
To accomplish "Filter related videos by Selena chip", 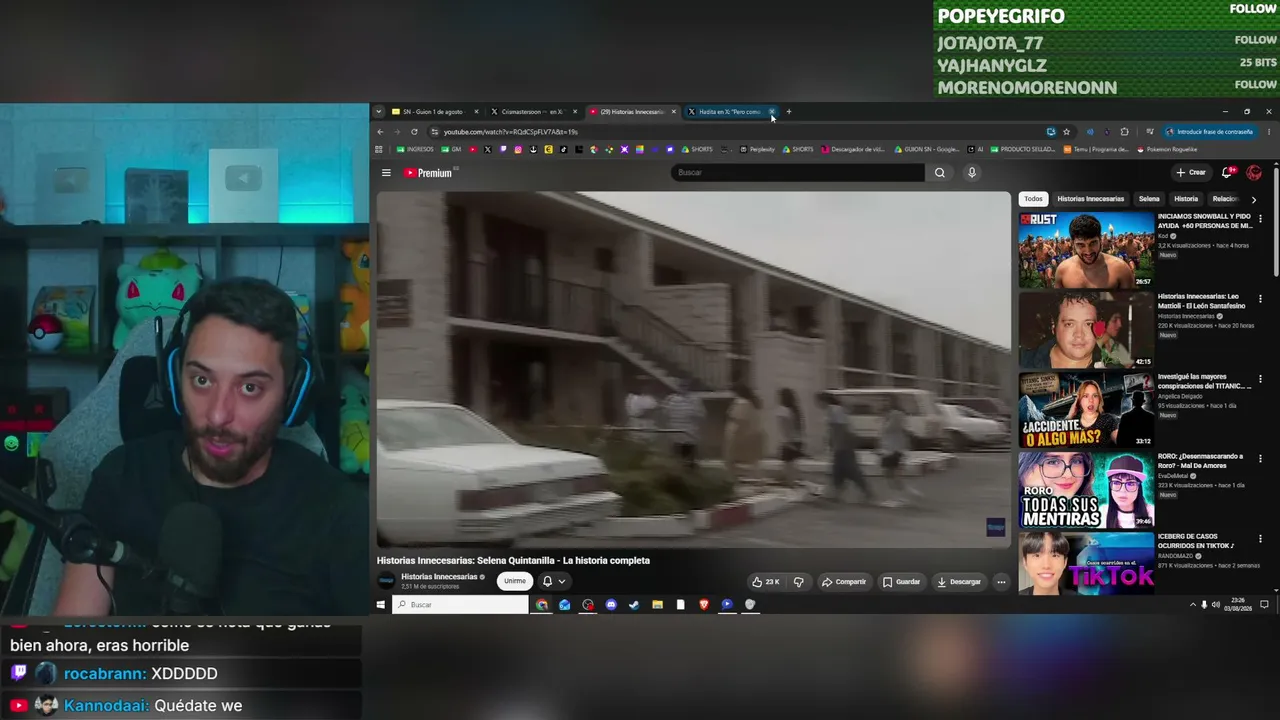I will (x=1149, y=199).
